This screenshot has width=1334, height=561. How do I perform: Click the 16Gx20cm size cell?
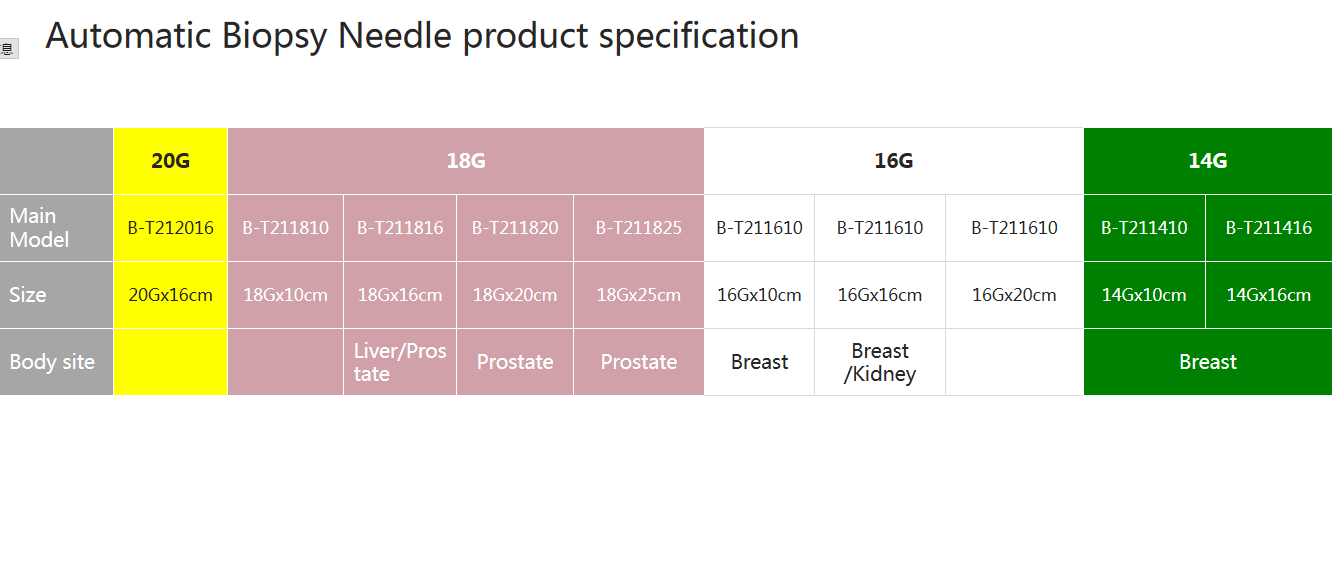[x=1015, y=295]
